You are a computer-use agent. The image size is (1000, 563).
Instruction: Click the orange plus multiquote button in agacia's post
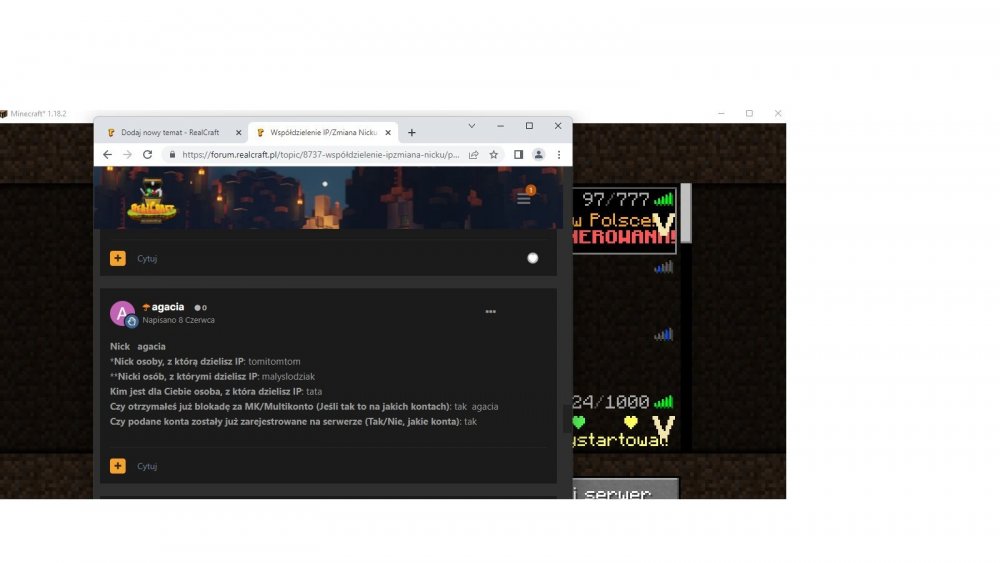118,466
